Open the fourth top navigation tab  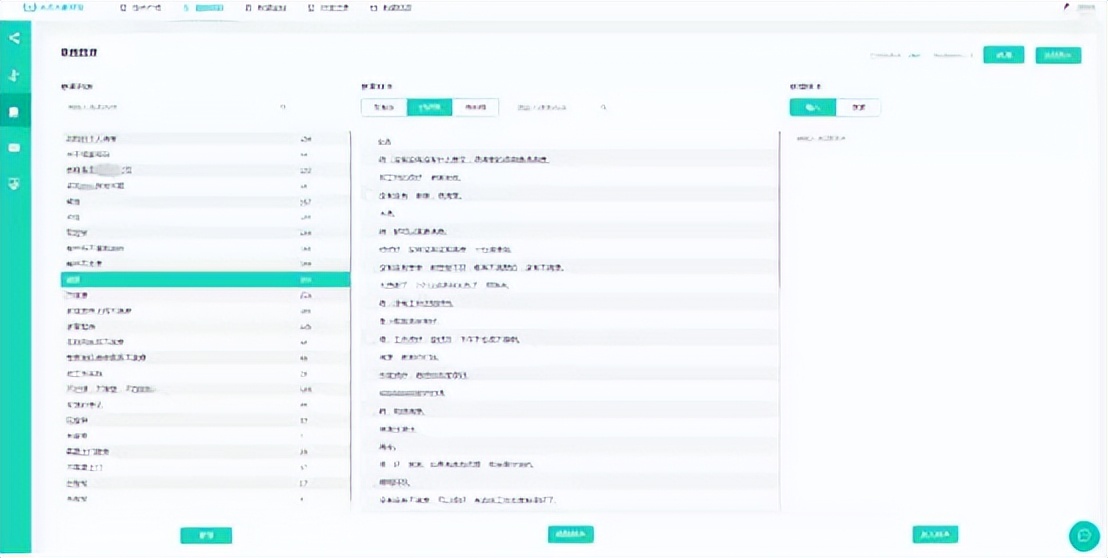tap(329, 8)
